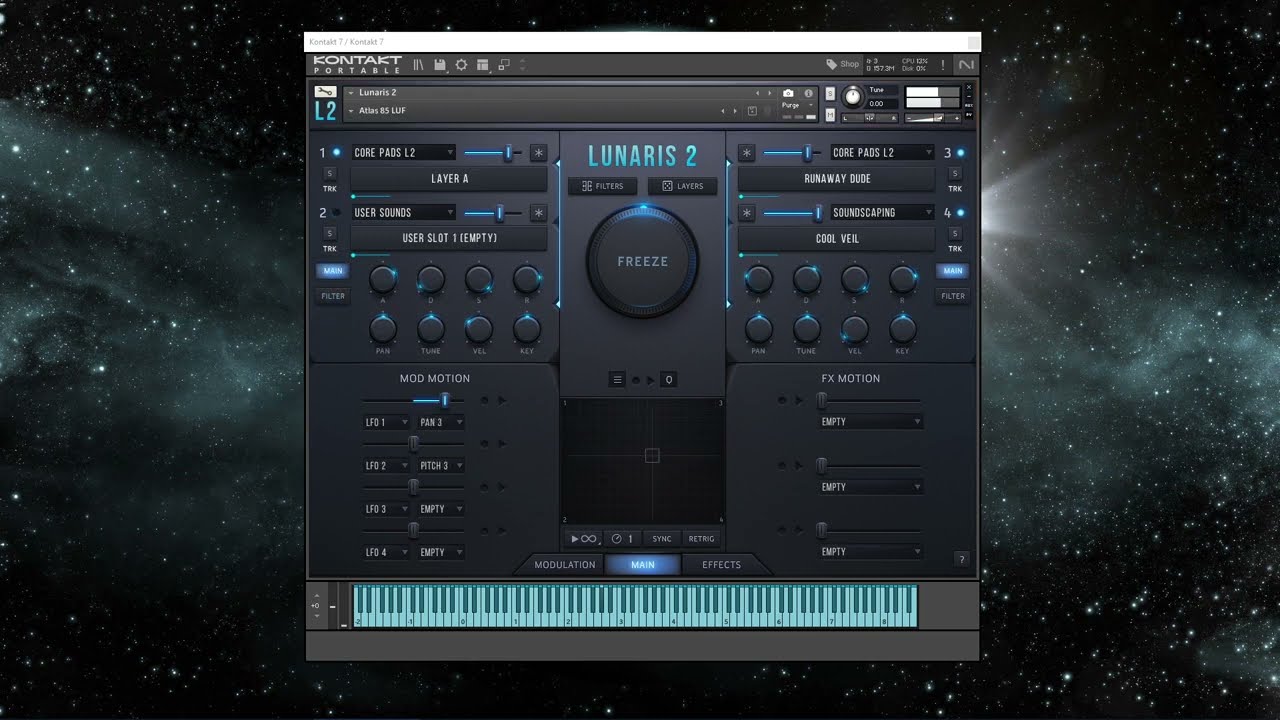Solo the instrument with header S button
Screen dimensions: 1280x720
click(830, 93)
